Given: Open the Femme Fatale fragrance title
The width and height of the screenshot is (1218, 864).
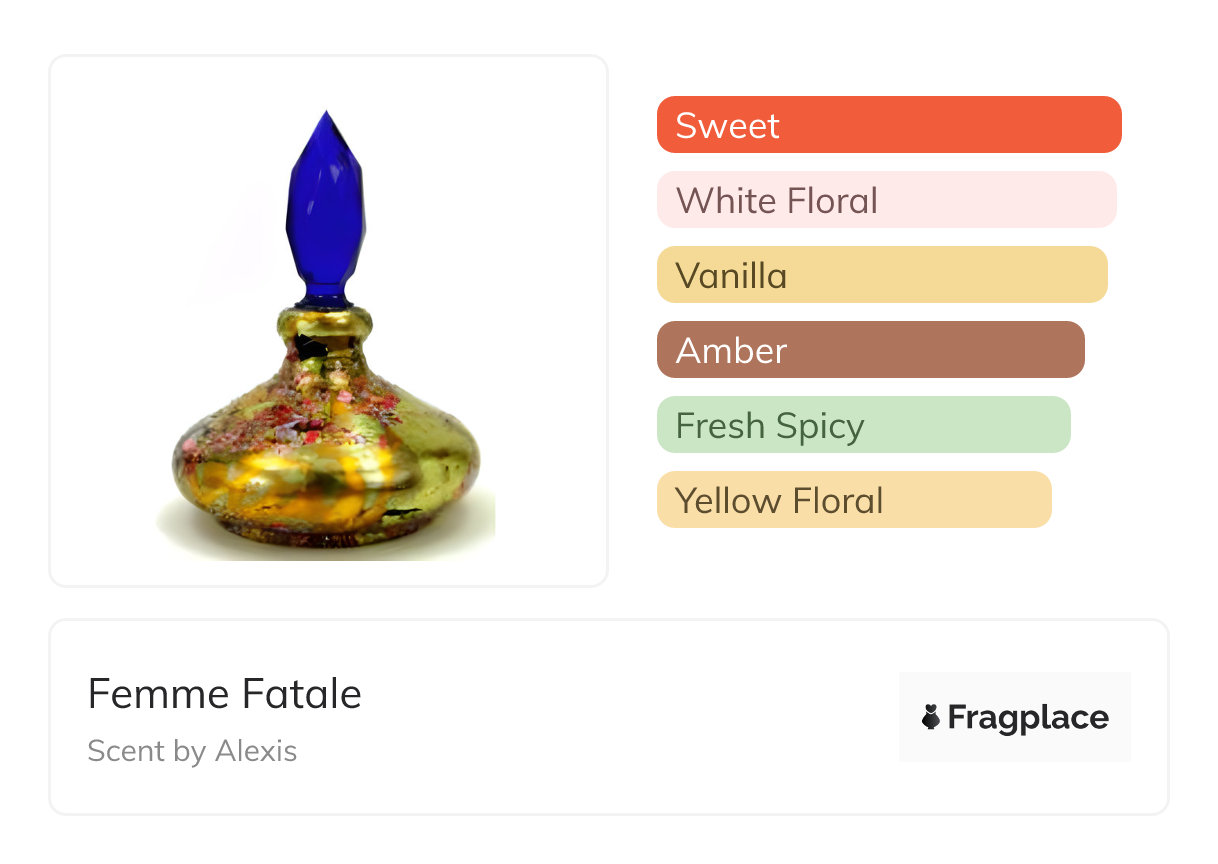Looking at the screenshot, I should tap(225, 694).
